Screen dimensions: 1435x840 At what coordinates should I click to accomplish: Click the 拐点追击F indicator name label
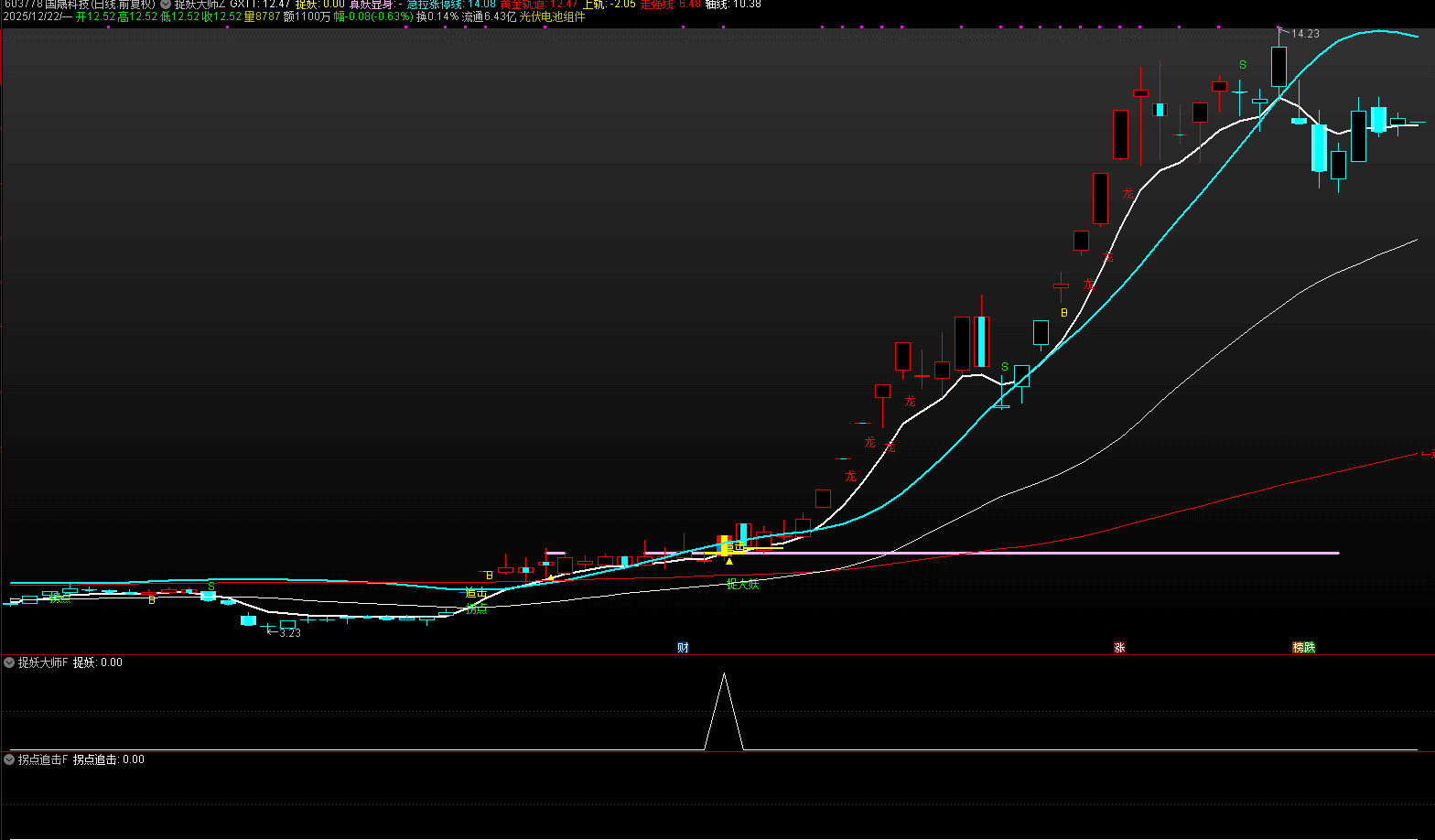[x=42, y=759]
